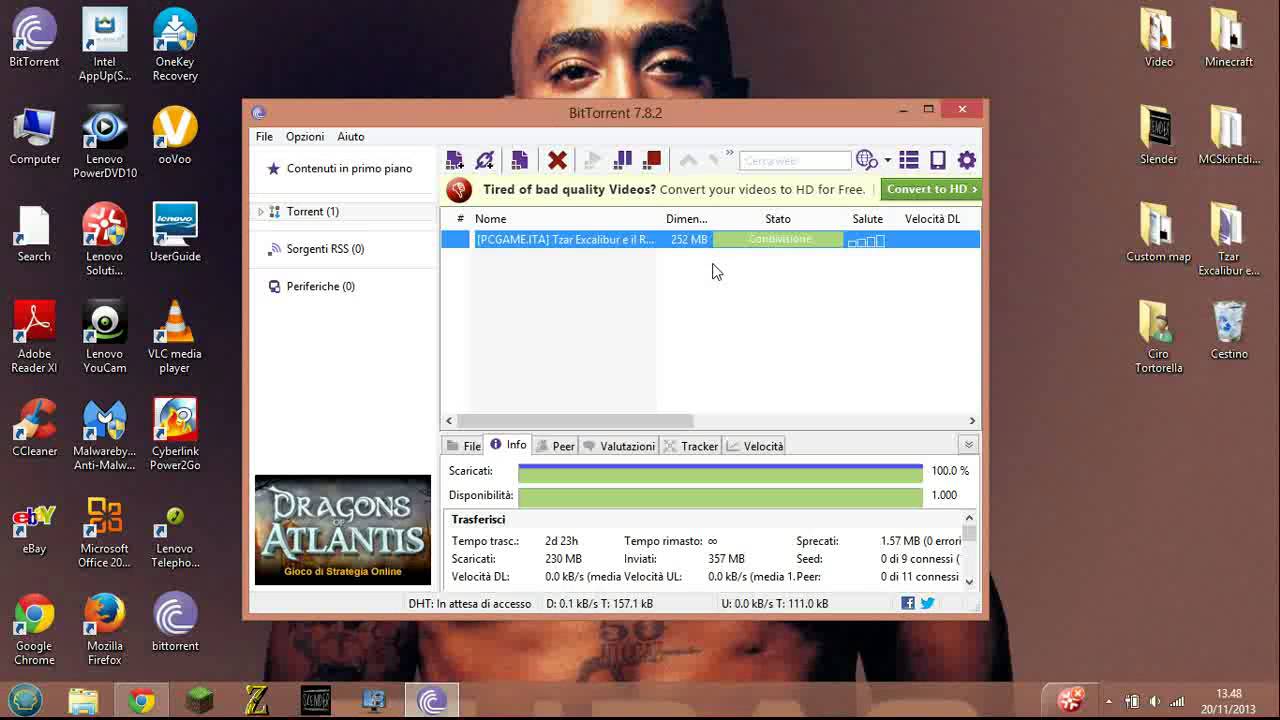Click the Disponibilità availability bar

pos(720,495)
